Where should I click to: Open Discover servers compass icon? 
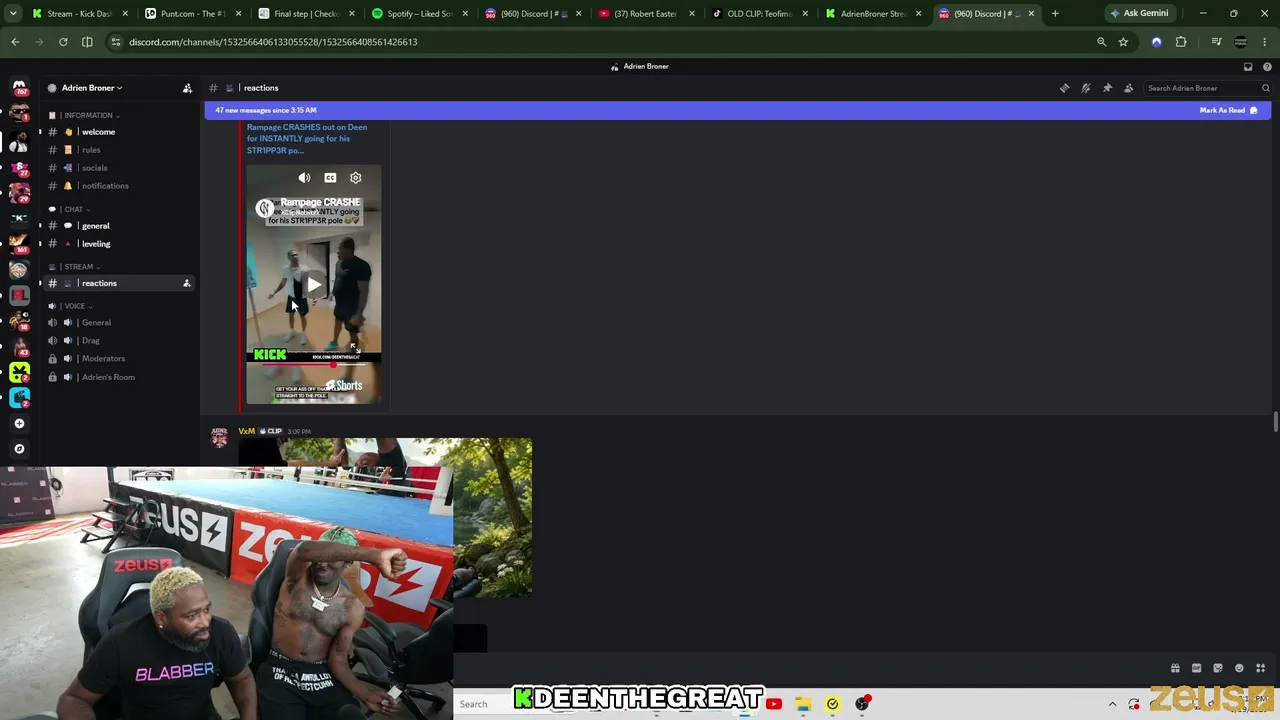pyautogui.click(x=19, y=449)
